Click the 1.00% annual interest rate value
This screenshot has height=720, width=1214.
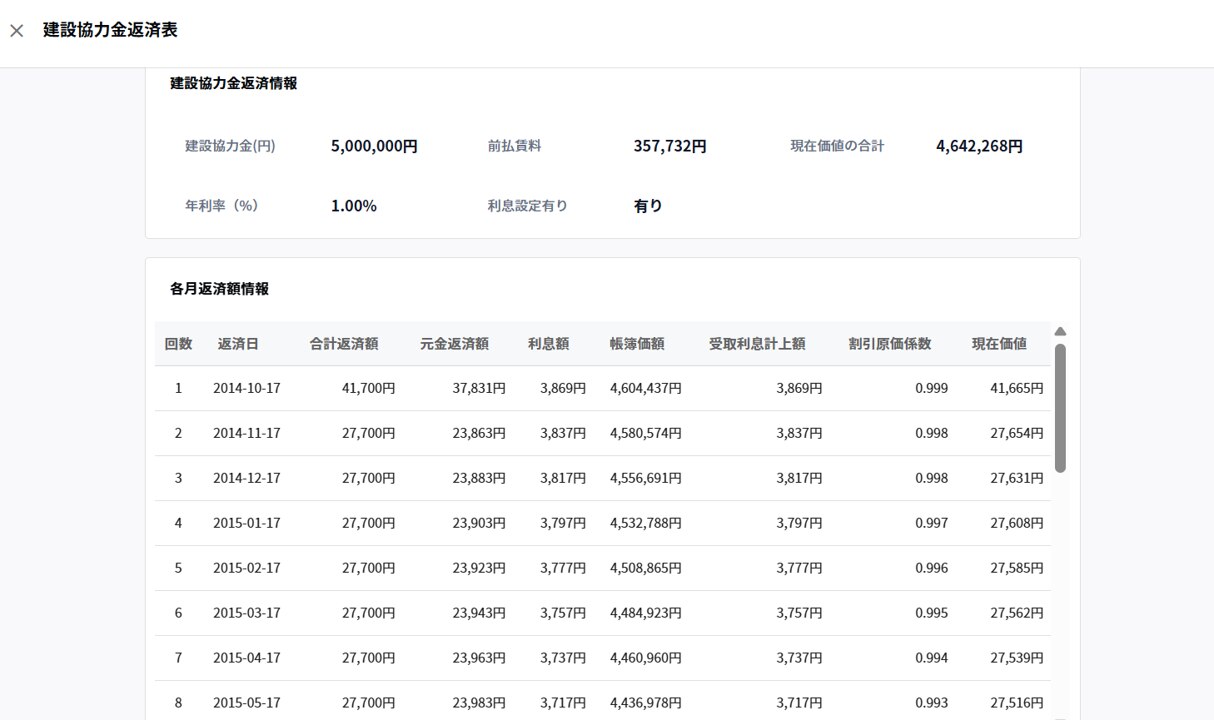pos(354,206)
